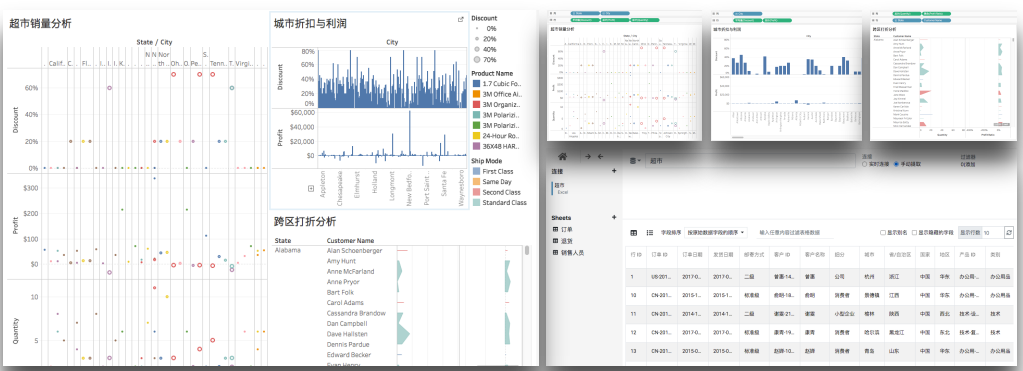Enable the 显示隐藏的字段 checkbox

[x=914, y=233]
